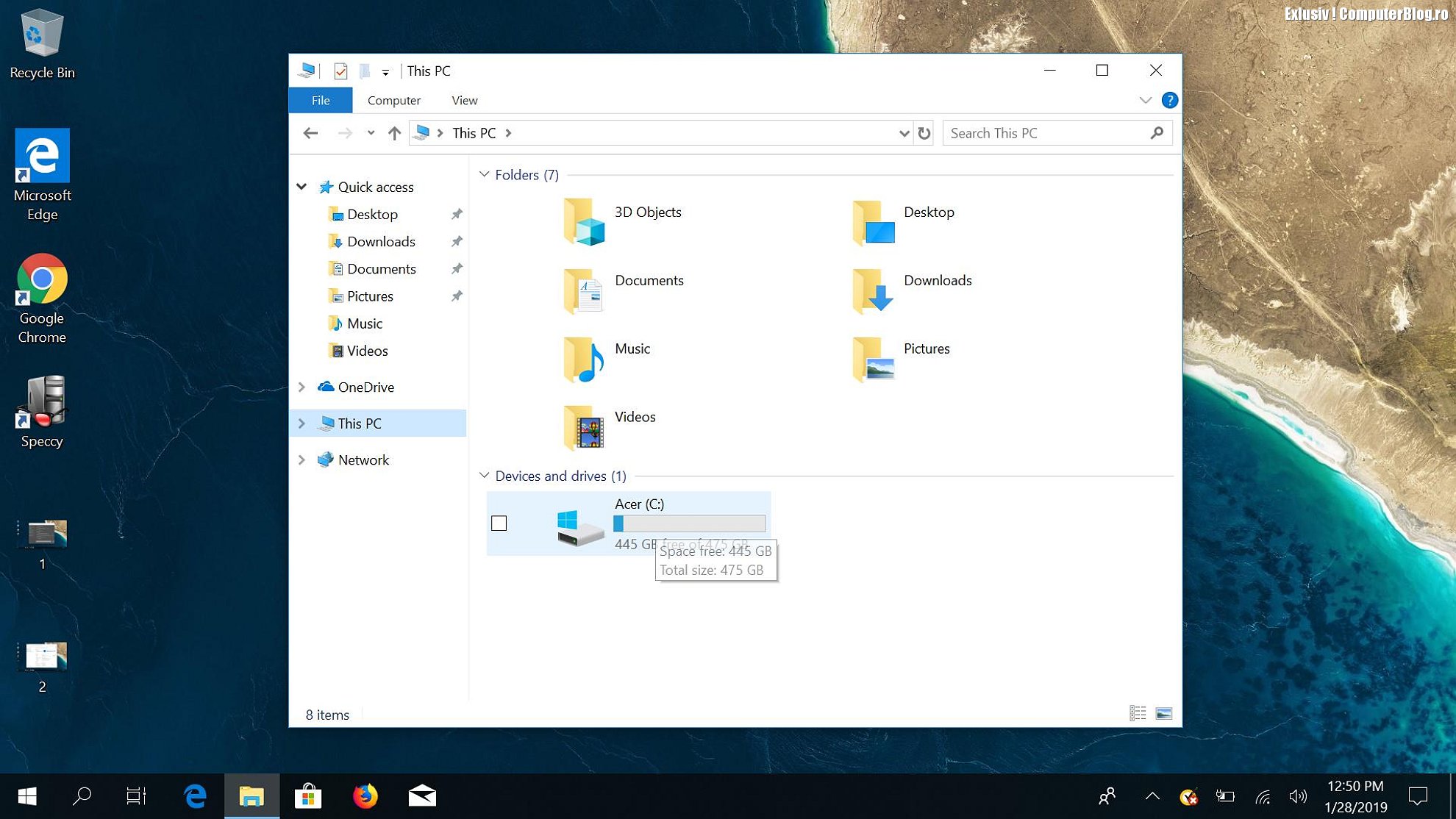Unpin Downloads from Quick access
The height and width of the screenshot is (819, 1456).
click(457, 241)
